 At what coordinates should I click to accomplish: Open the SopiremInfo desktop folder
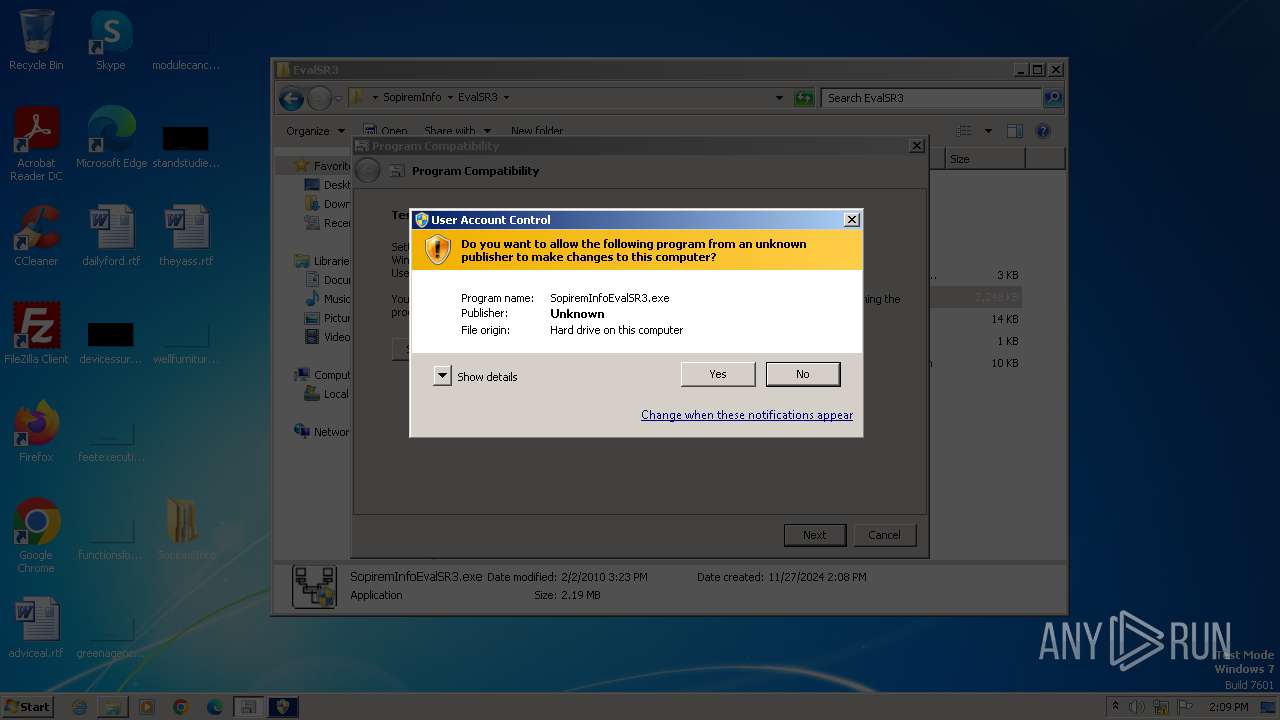[186, 530]
